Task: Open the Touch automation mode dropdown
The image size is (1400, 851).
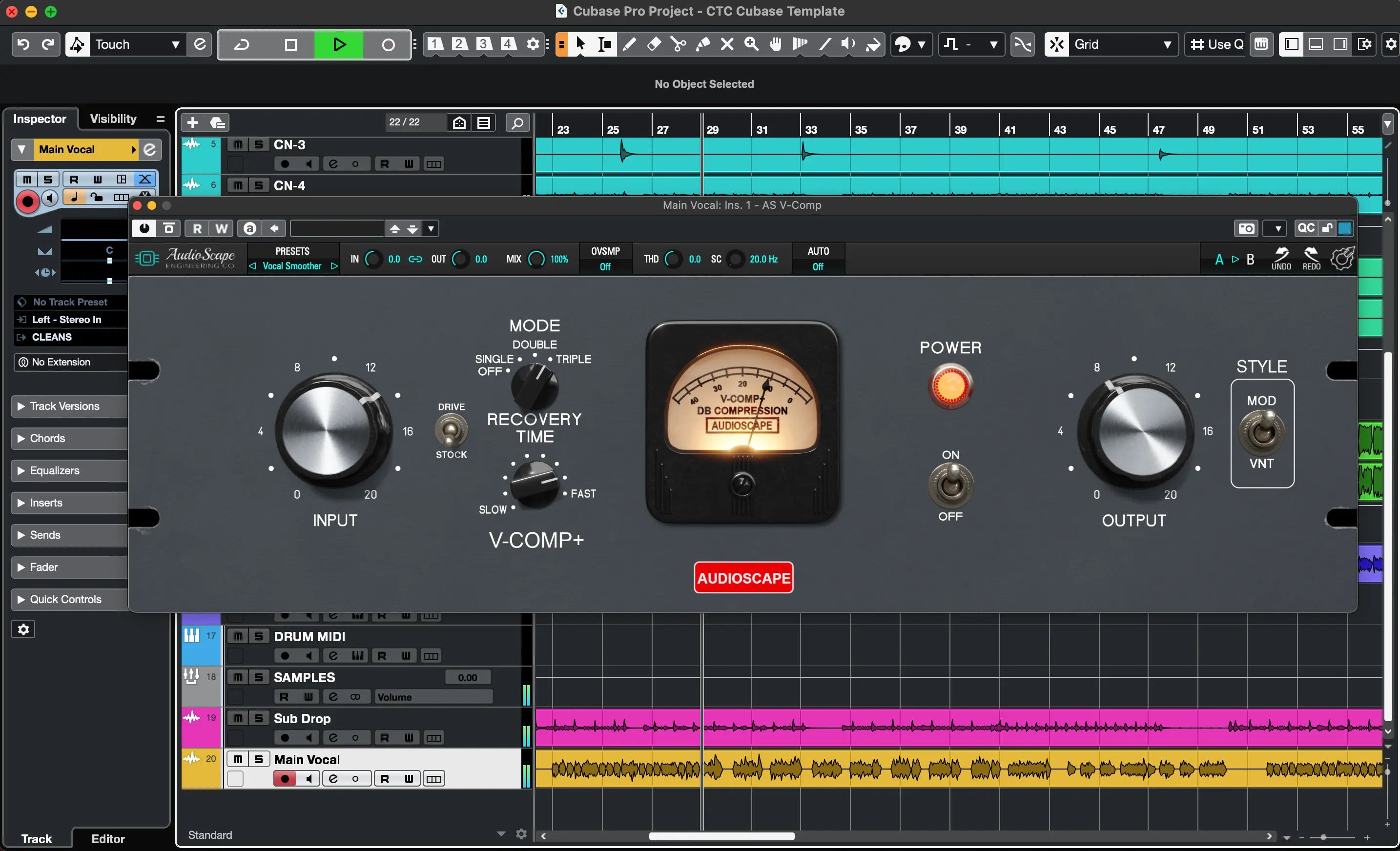Action: click(x=136, y=44)
